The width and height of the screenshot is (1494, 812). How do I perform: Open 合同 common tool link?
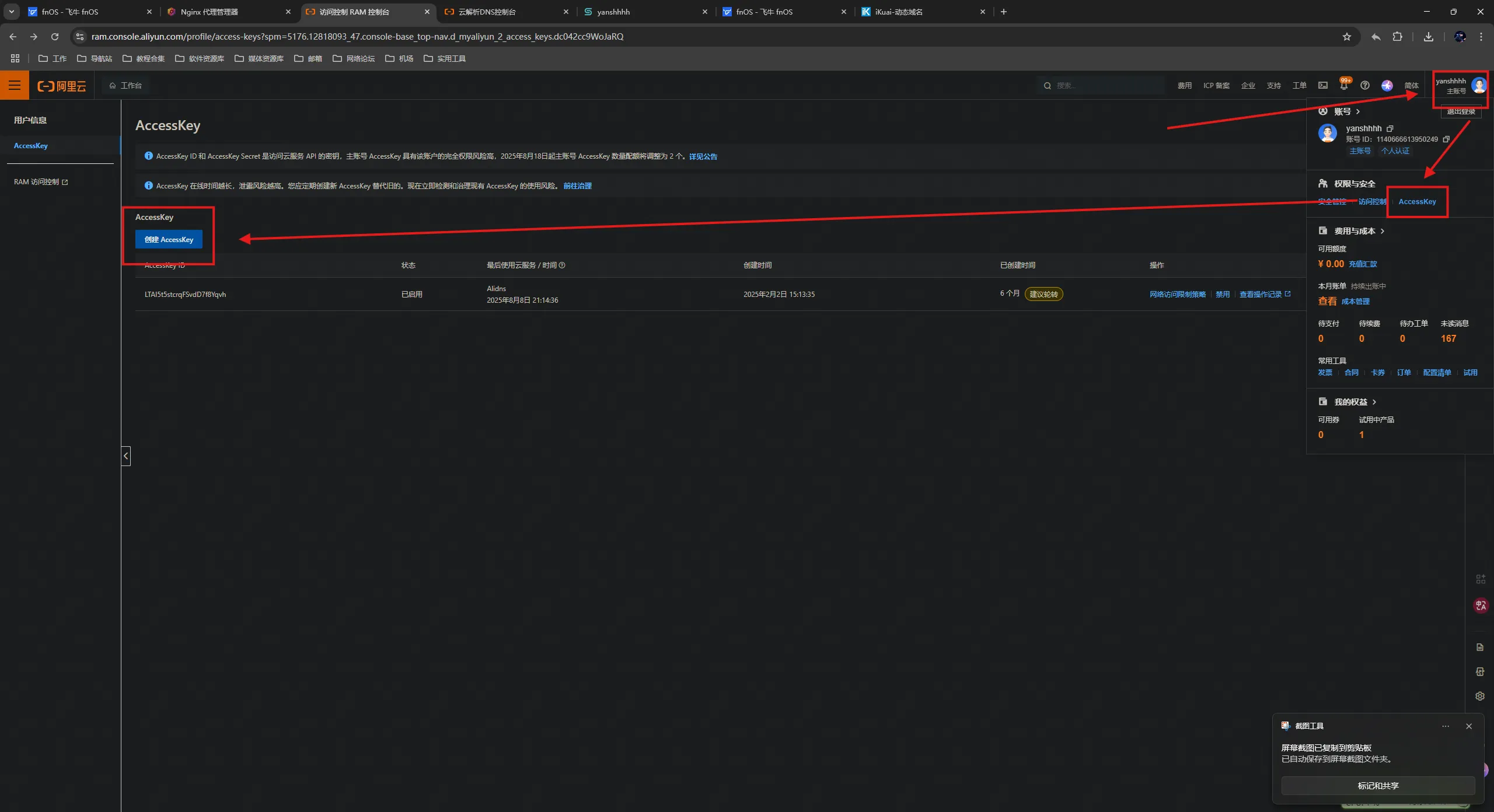(1351, 373)
